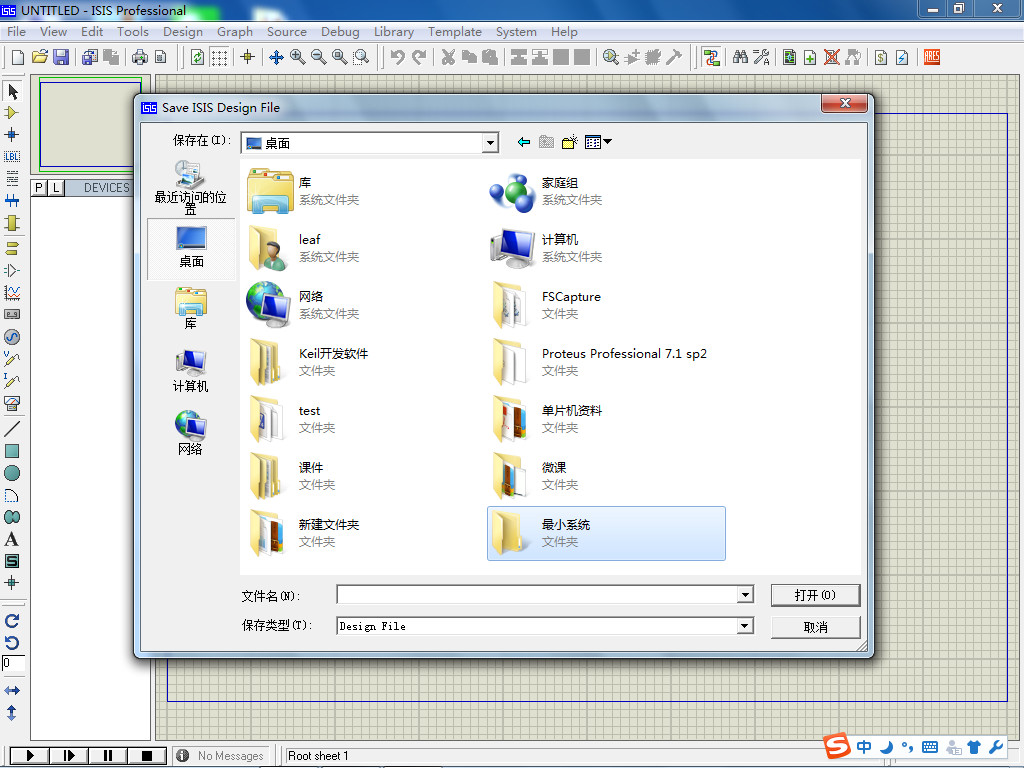
Task: Click the Pause simulation button
Action: [x=108, y=756]
